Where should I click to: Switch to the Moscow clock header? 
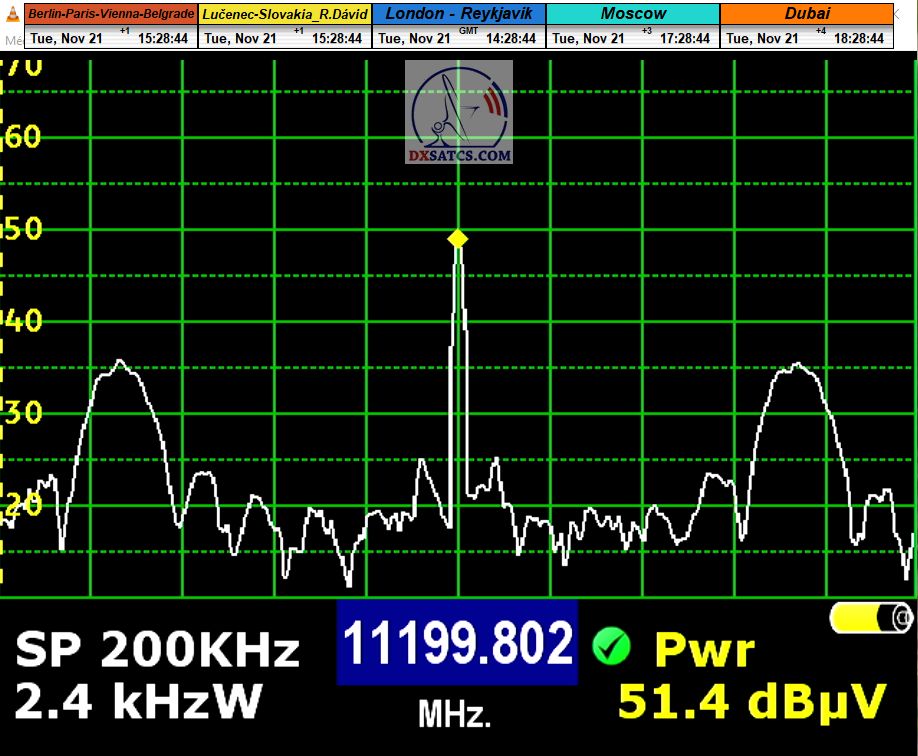coord(633,14)
